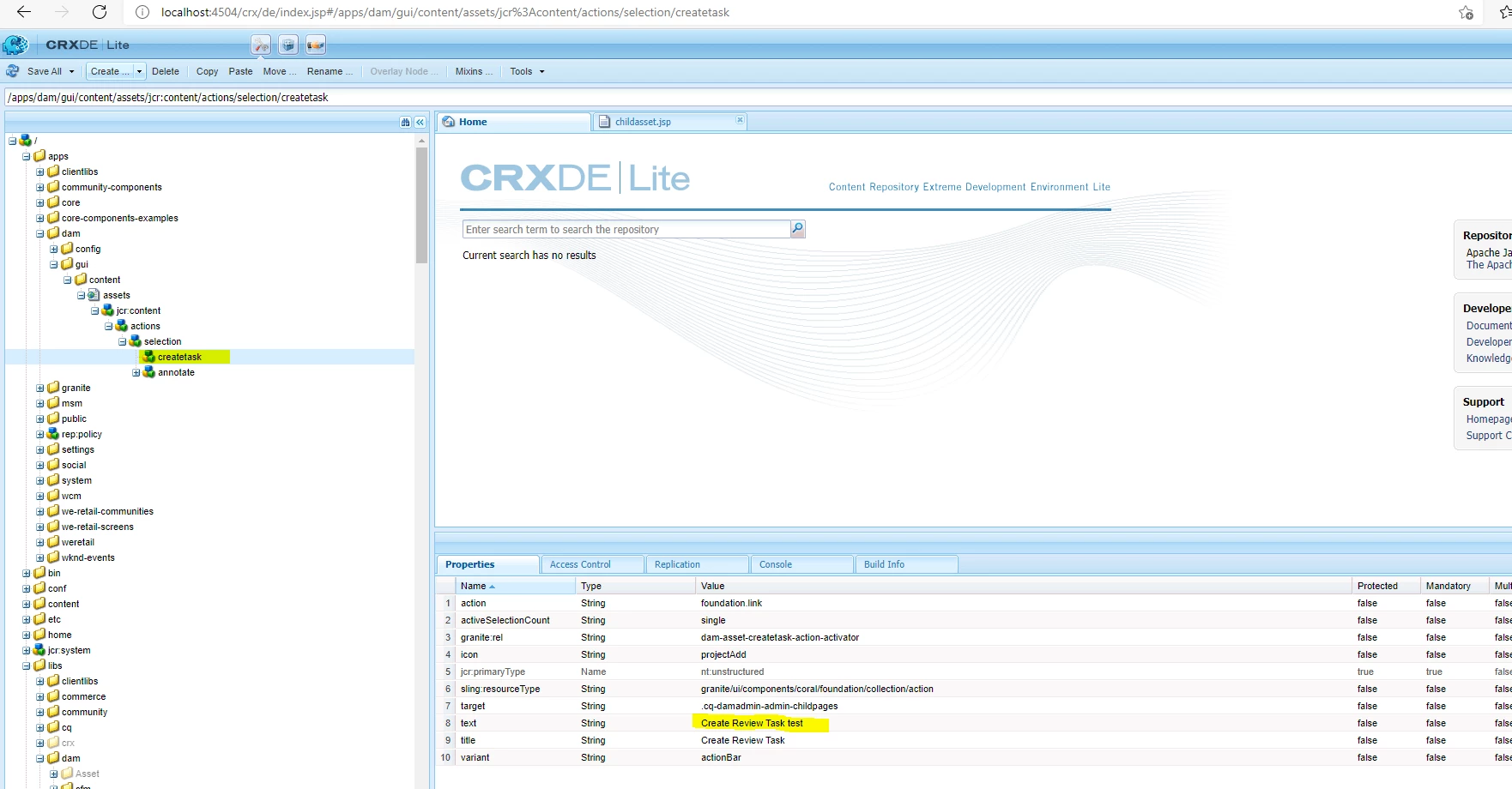Open the Build Info tab

click(x=906, y=564)
